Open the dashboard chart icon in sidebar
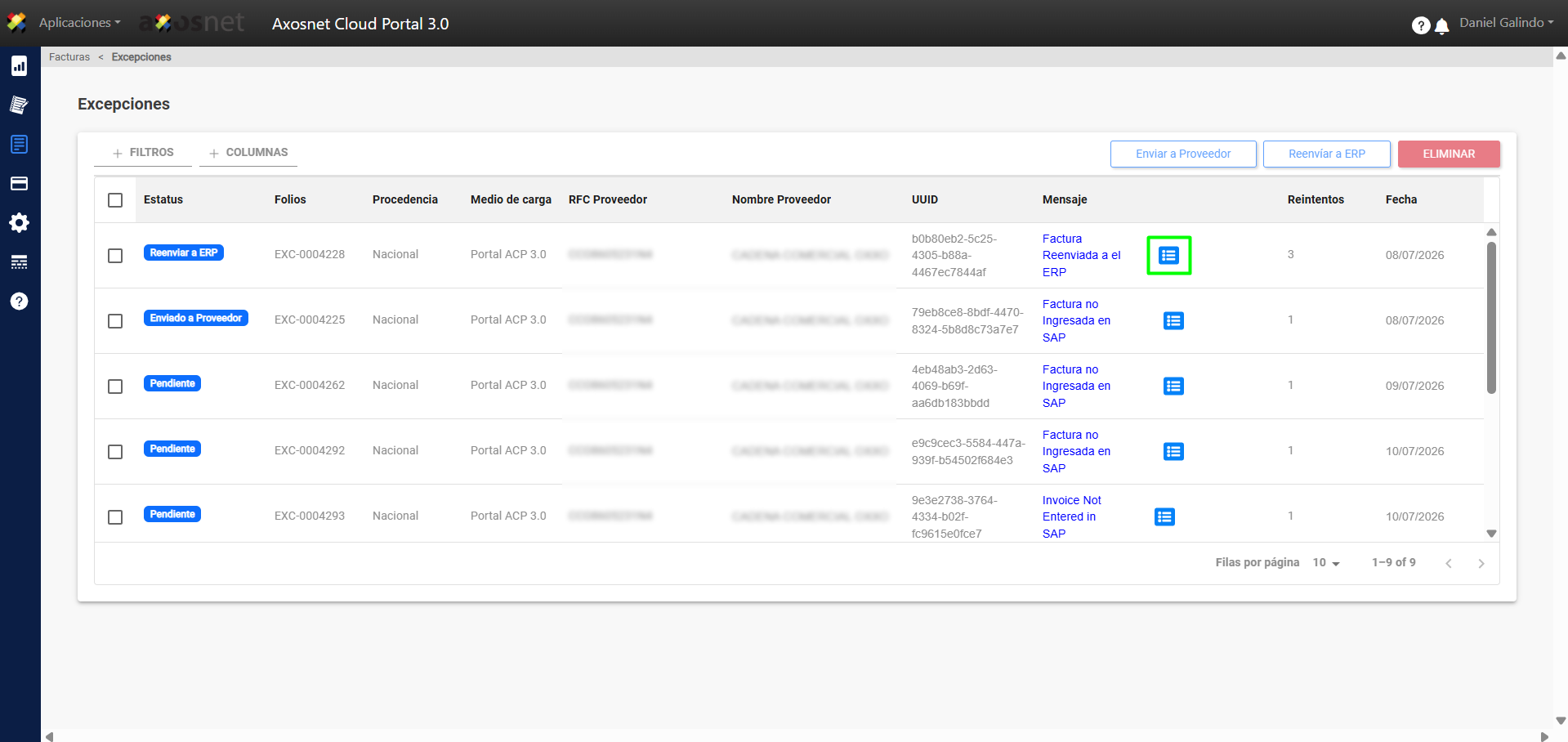The width and height of the screenshot is (1568, 742). click(19, 66)
